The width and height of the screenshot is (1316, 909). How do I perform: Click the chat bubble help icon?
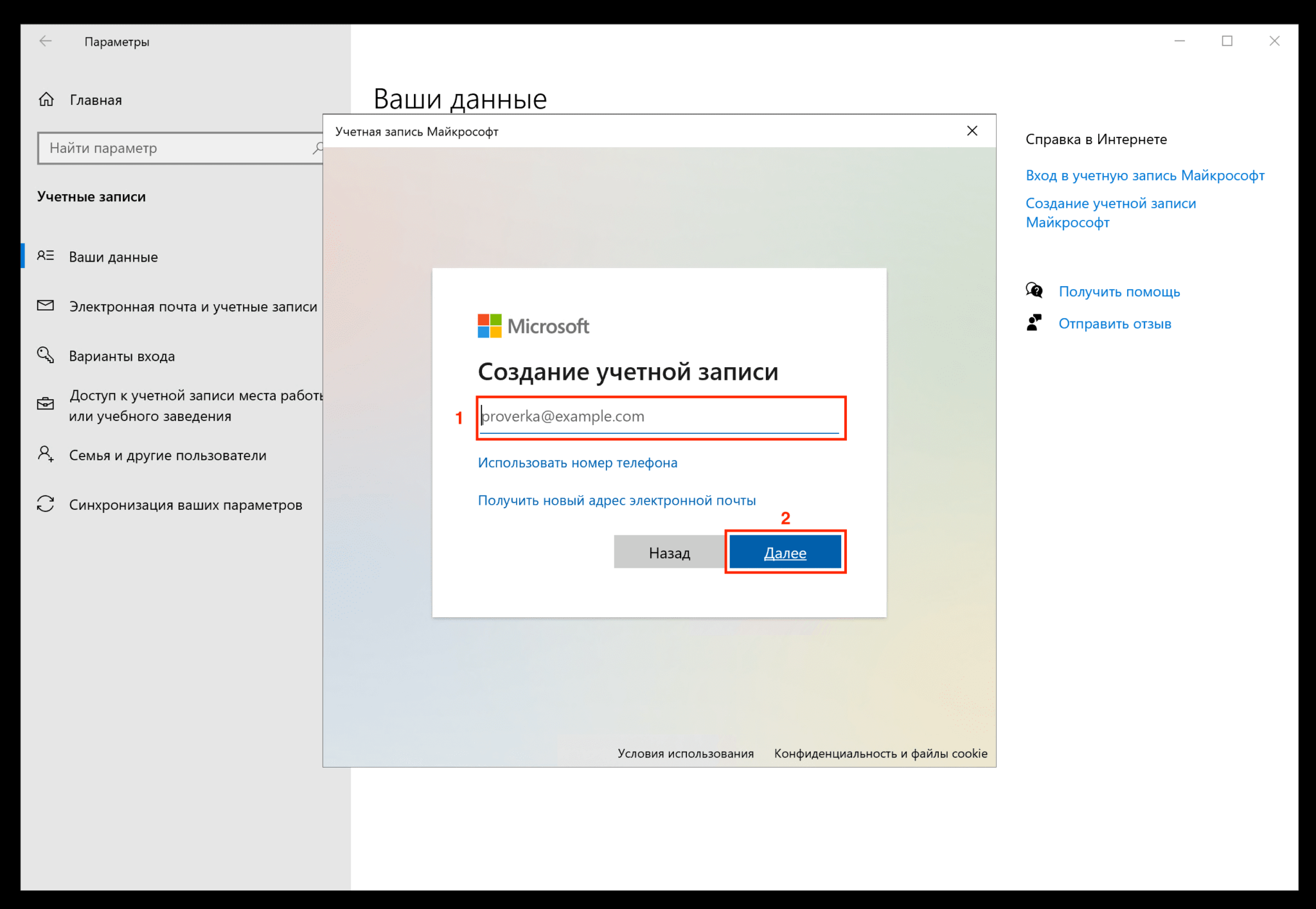click(1034, 291)
